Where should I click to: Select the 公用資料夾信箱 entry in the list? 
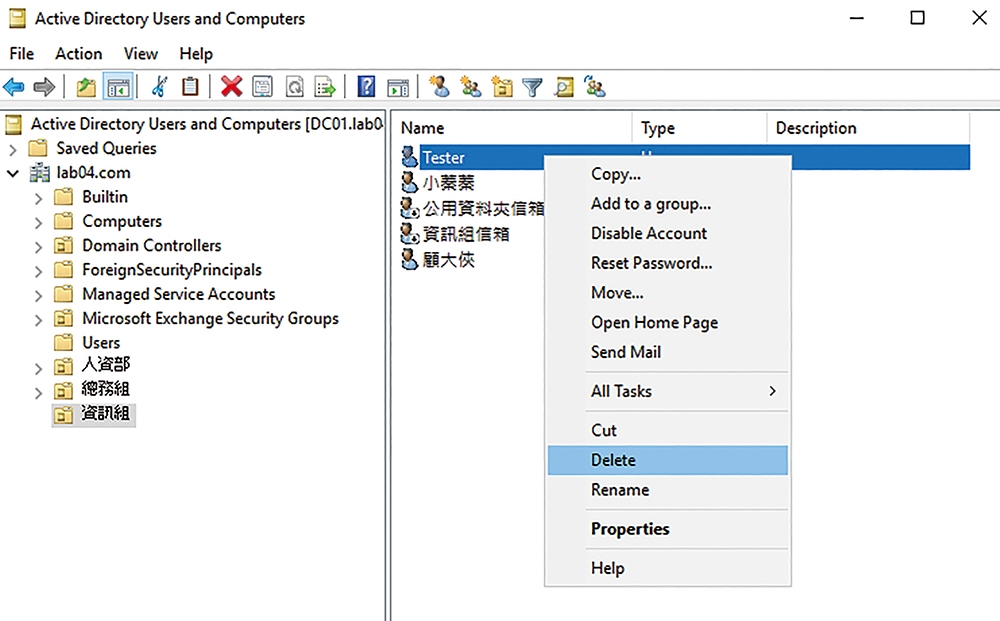coord(483,208)
